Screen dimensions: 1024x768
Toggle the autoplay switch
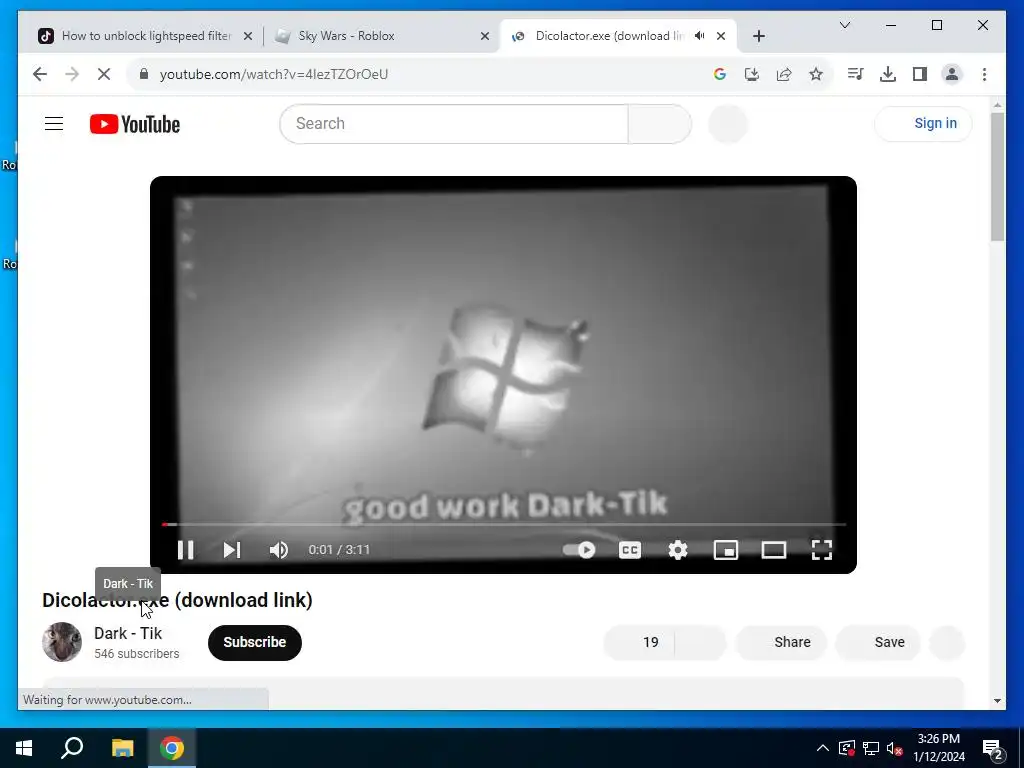[x=579, y=550]
